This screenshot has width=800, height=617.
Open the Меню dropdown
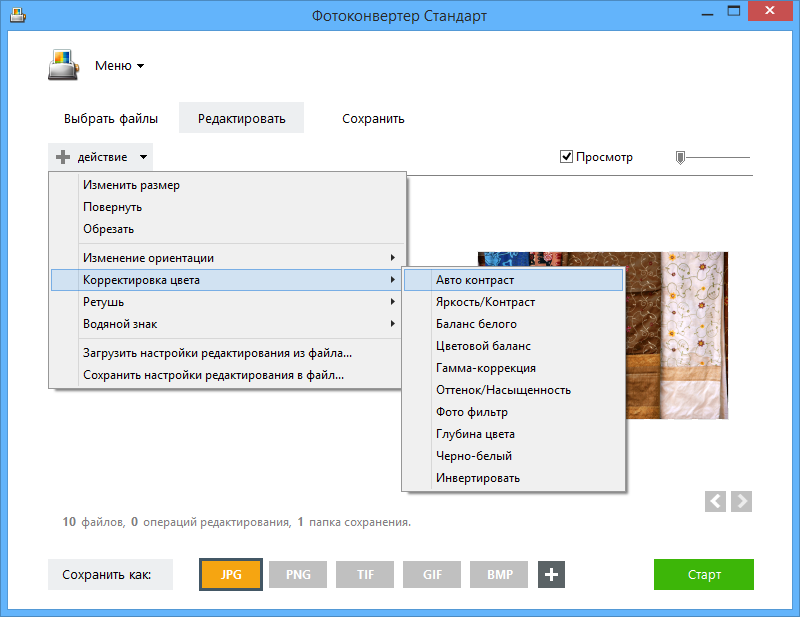[x=119, y=66]
